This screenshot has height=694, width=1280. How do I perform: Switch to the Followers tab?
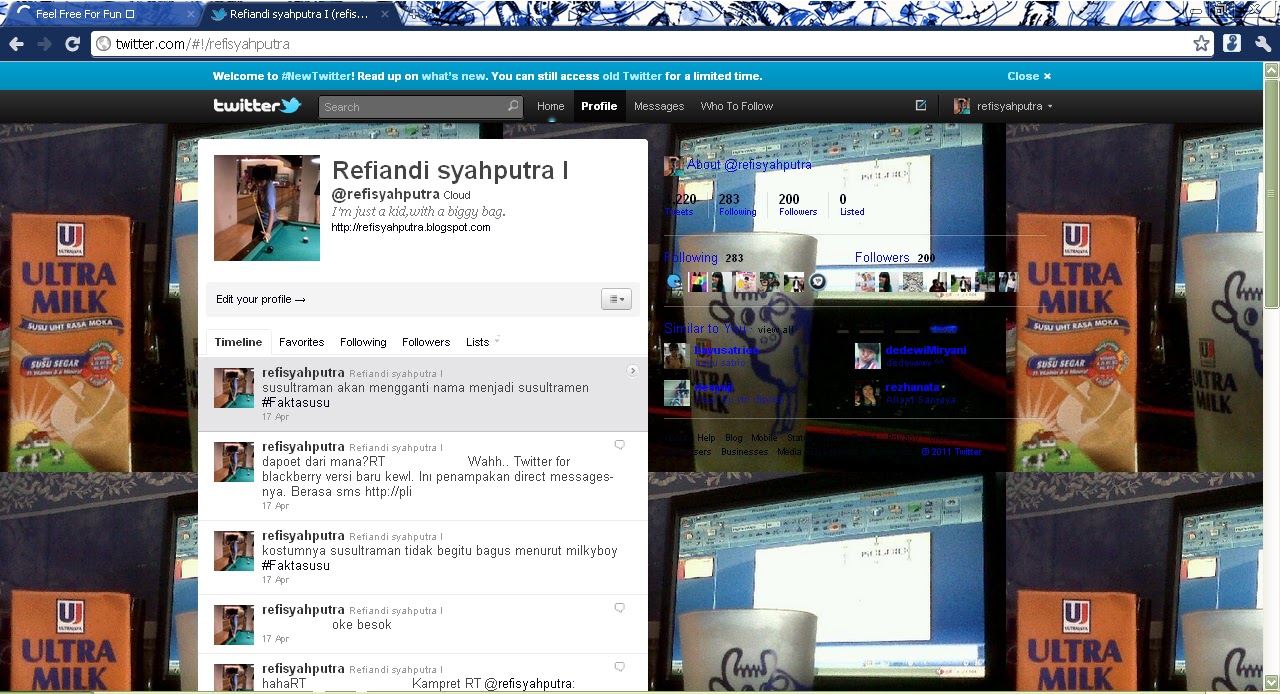(x=426, y=342)
